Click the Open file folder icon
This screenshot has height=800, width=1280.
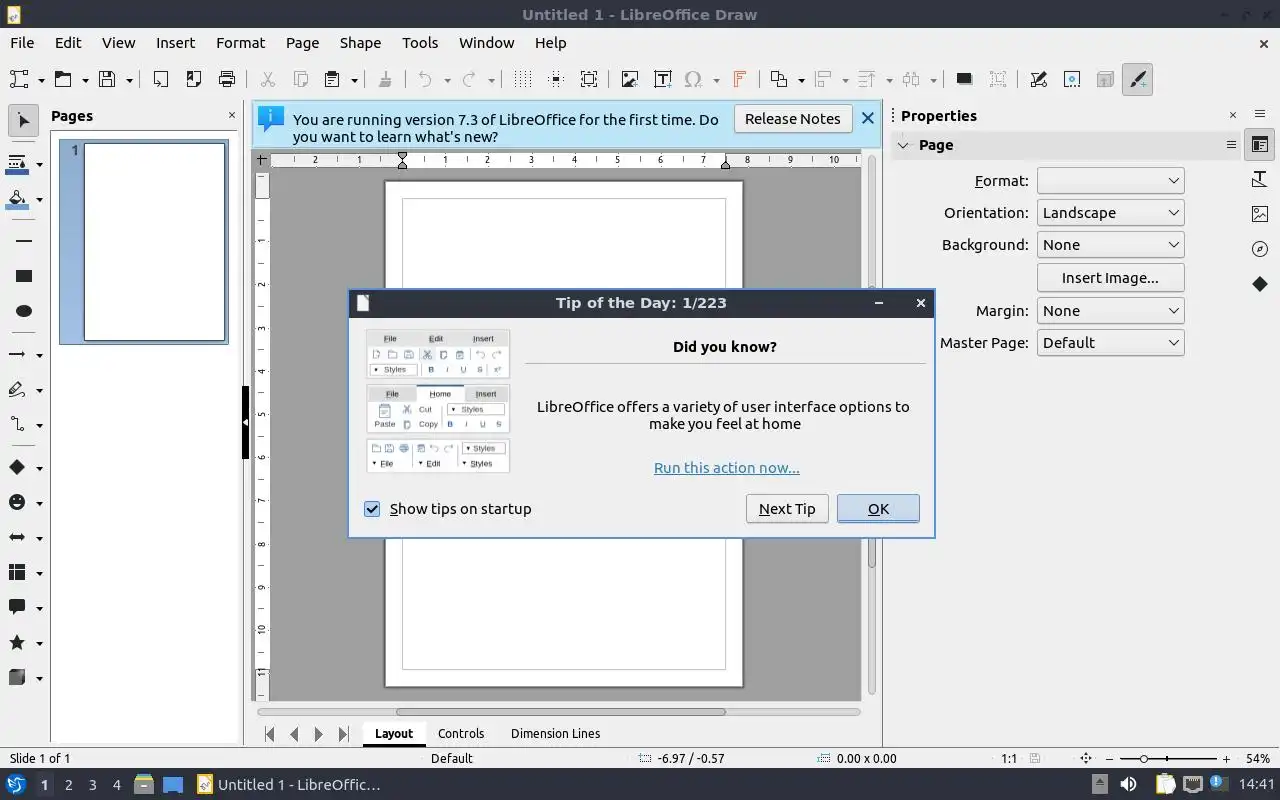63,79
